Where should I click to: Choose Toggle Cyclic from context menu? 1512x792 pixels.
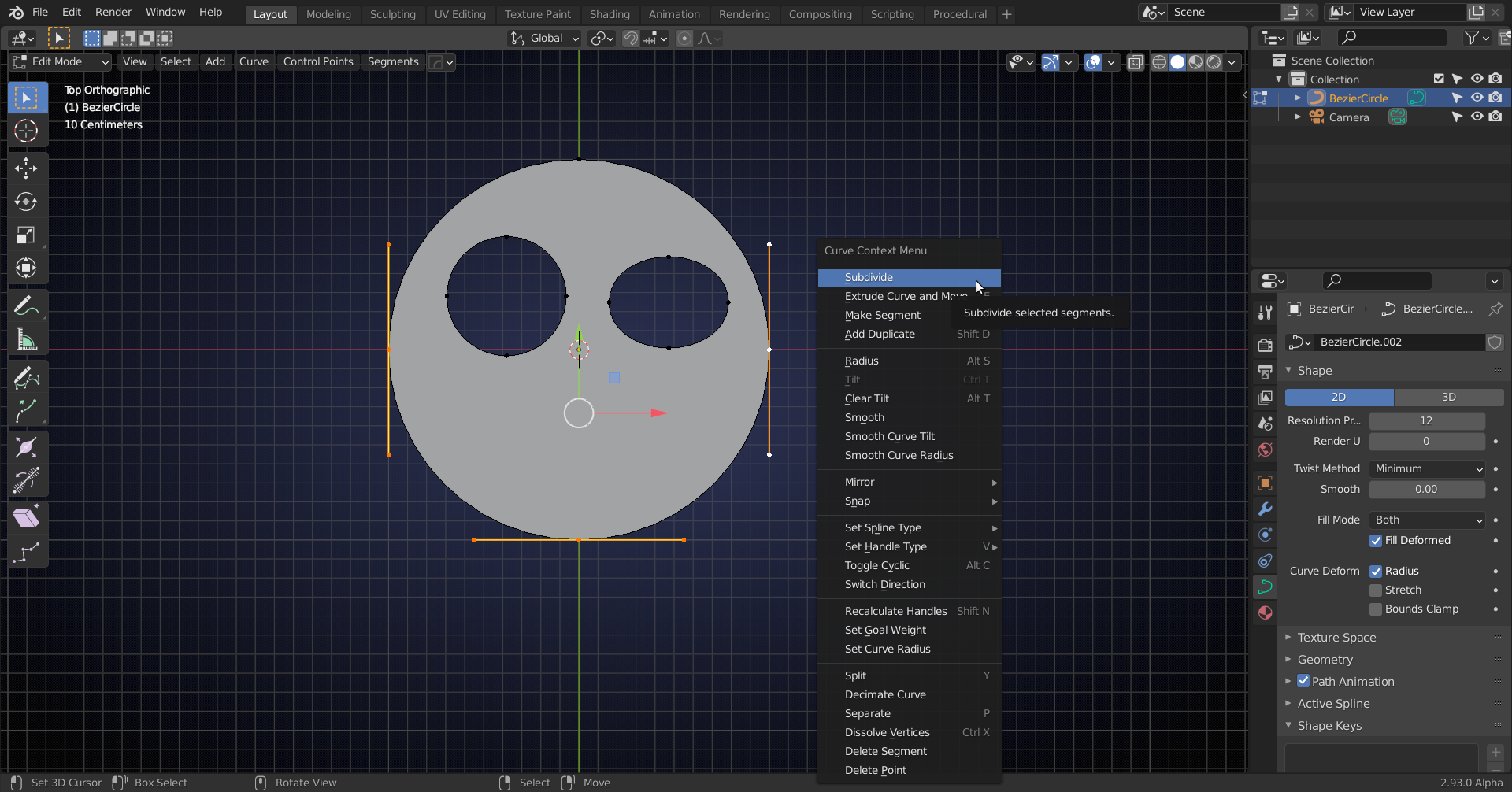tap(877, 566)
